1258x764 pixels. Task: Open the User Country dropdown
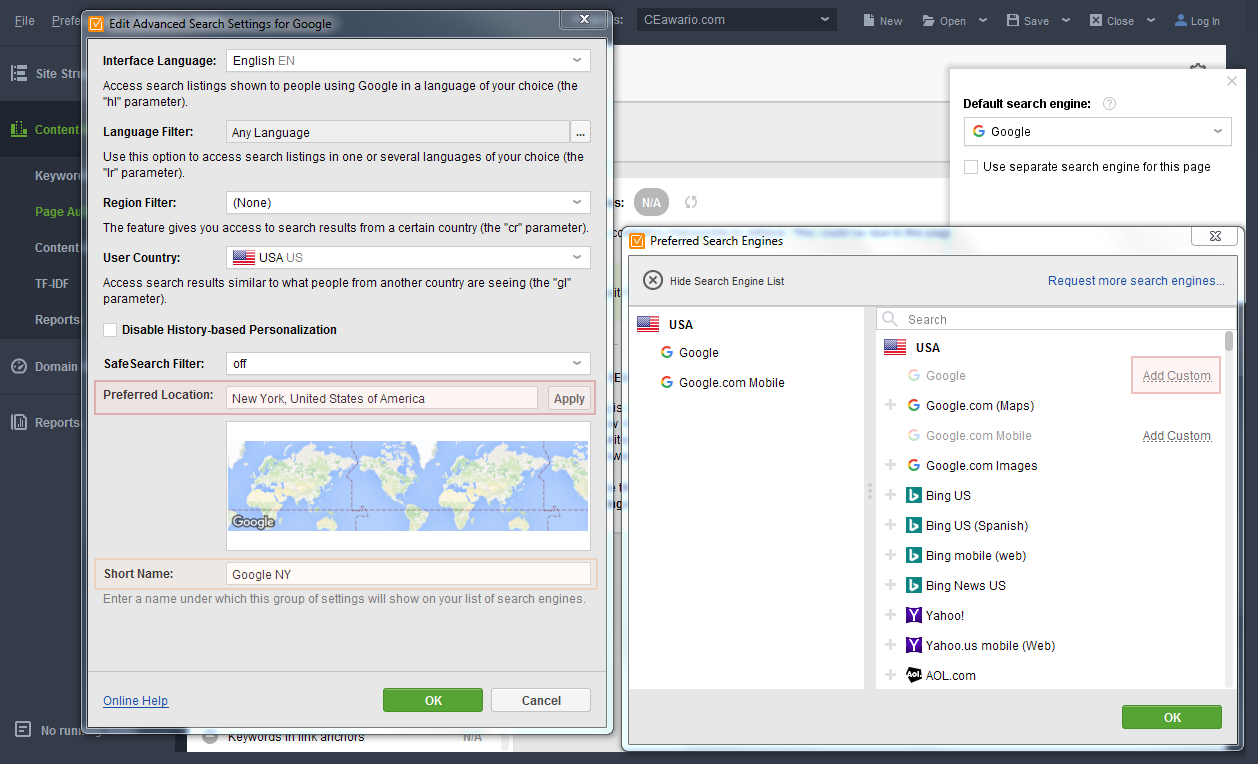[x=408, y=257]
